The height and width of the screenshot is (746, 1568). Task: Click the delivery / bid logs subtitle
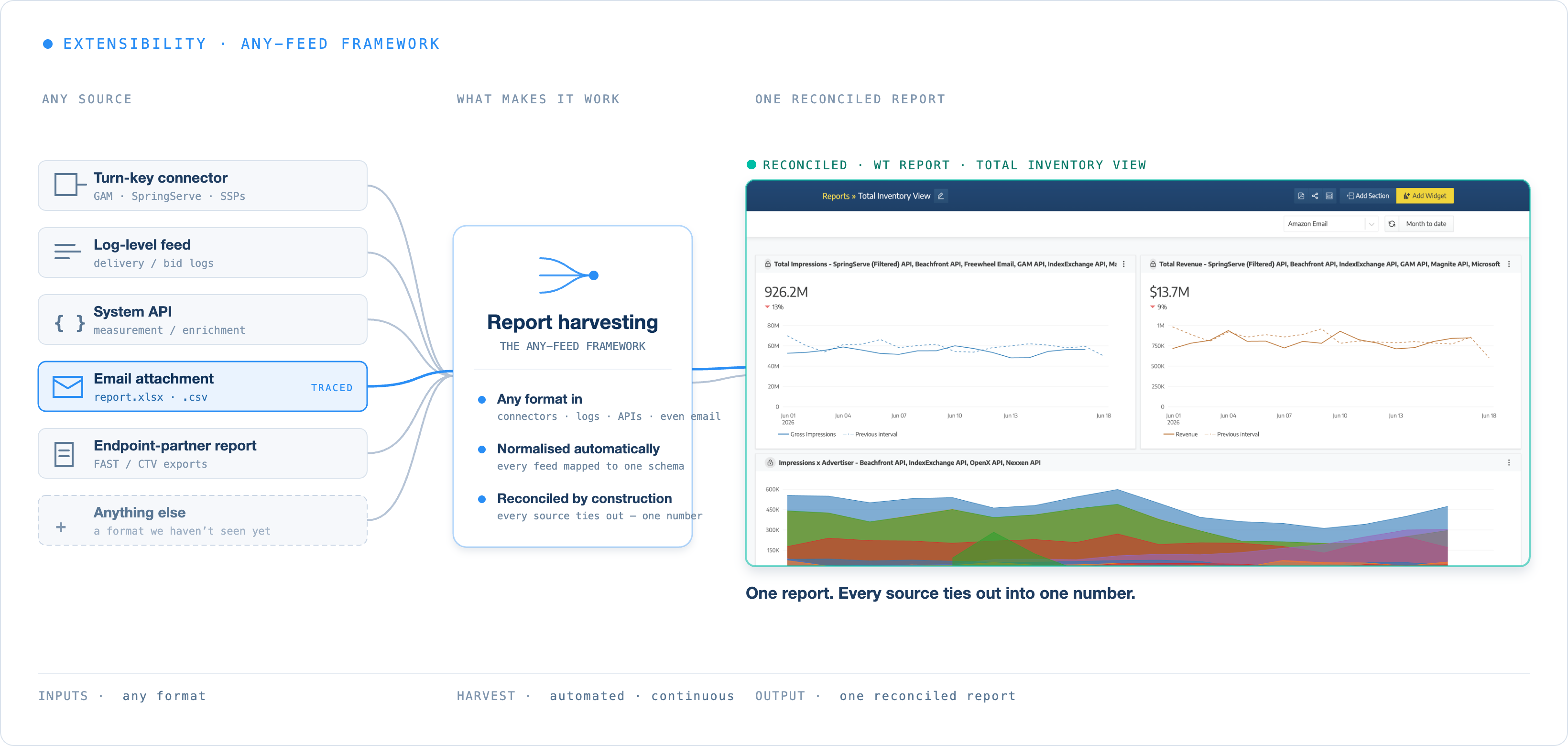click(153, 263)
